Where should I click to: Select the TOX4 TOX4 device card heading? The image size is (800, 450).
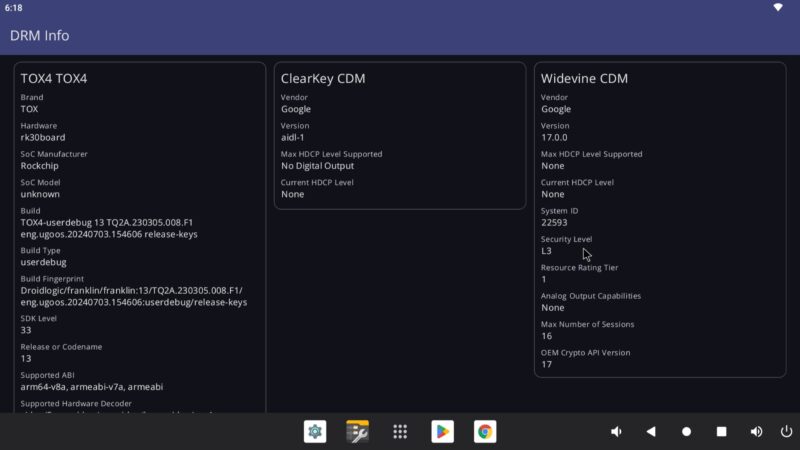point(54,78)
